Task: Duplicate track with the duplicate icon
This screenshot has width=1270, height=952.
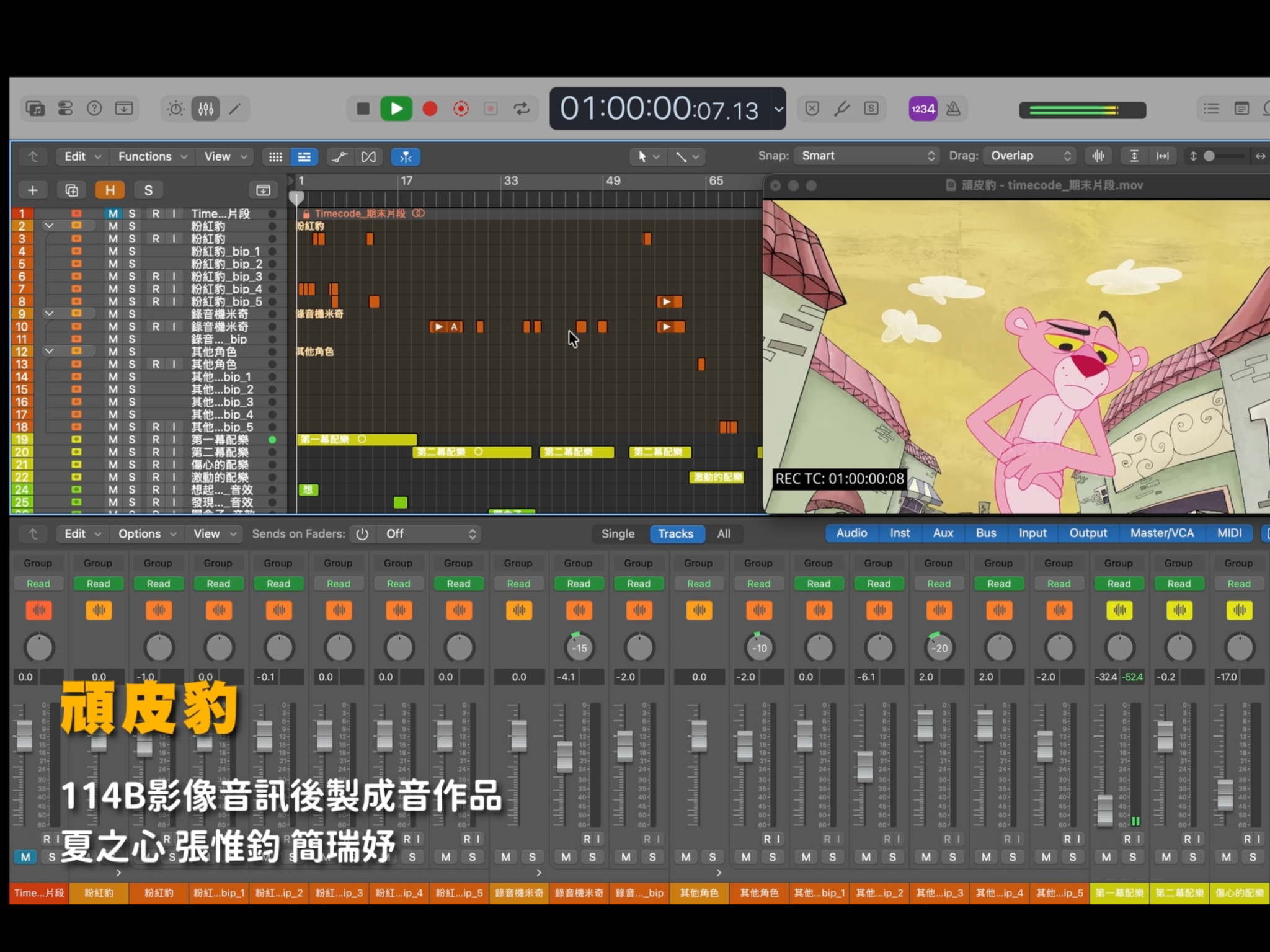Action: click(71, 190)
